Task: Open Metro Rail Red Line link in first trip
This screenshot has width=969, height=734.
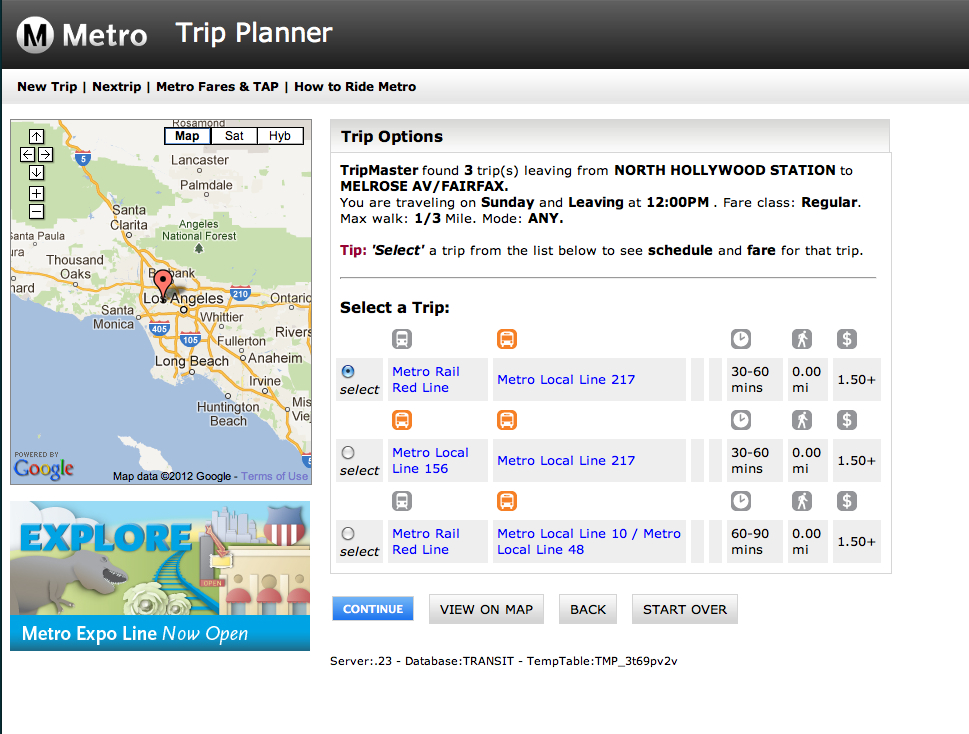Action: tap(426, 379)
